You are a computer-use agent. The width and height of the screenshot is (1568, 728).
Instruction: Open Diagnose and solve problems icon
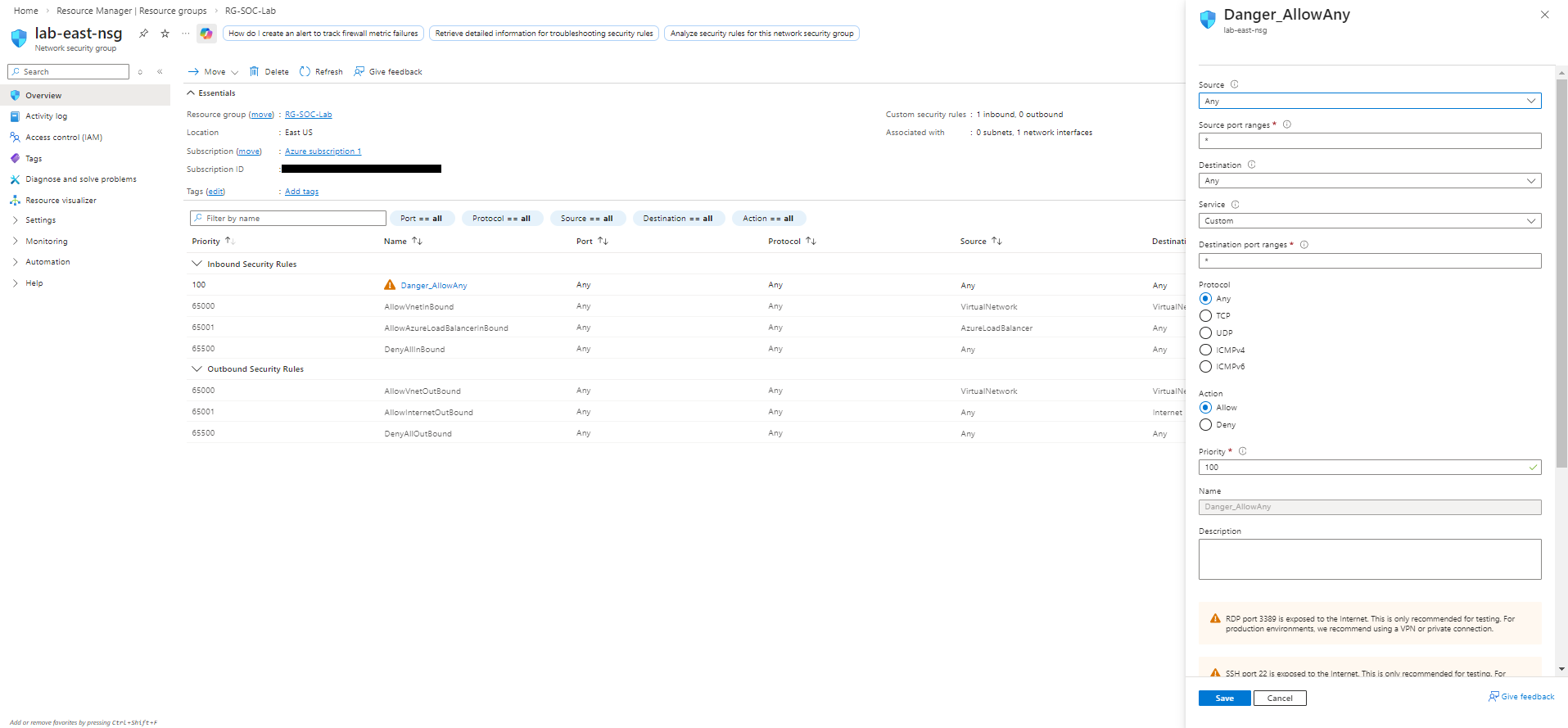coord(15,179)
